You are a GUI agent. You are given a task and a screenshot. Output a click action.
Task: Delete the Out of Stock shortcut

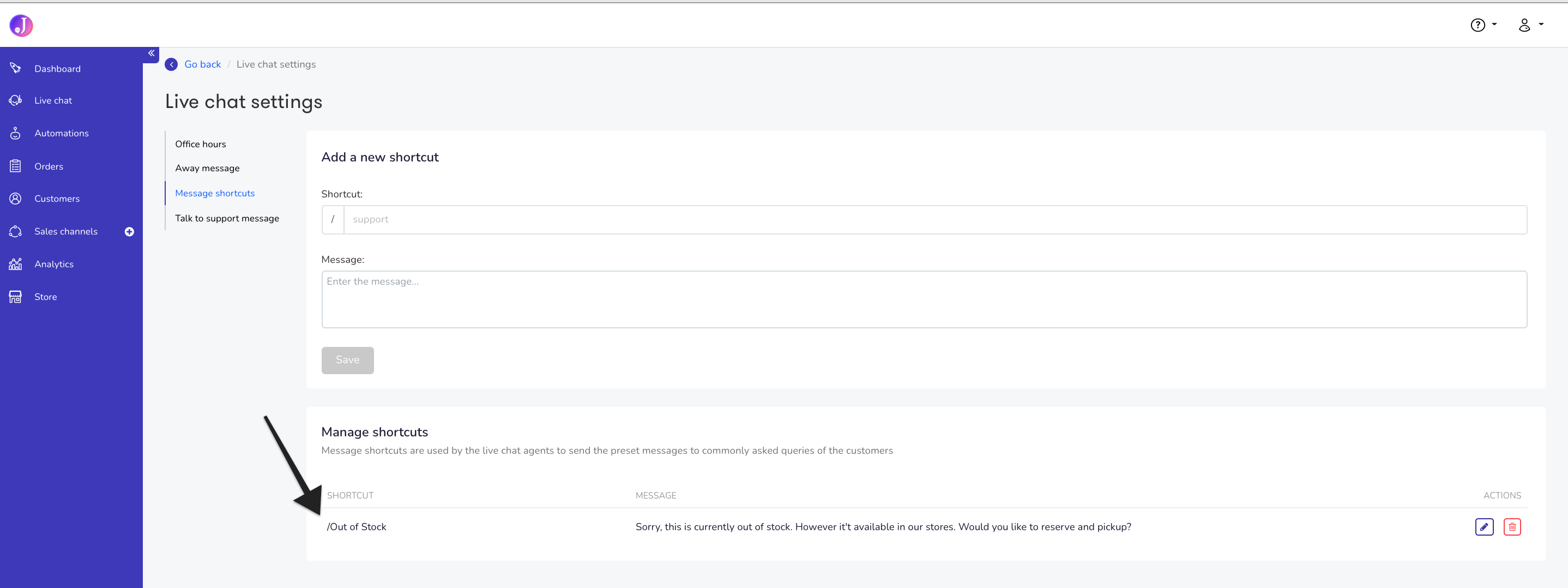[1512, 527]
